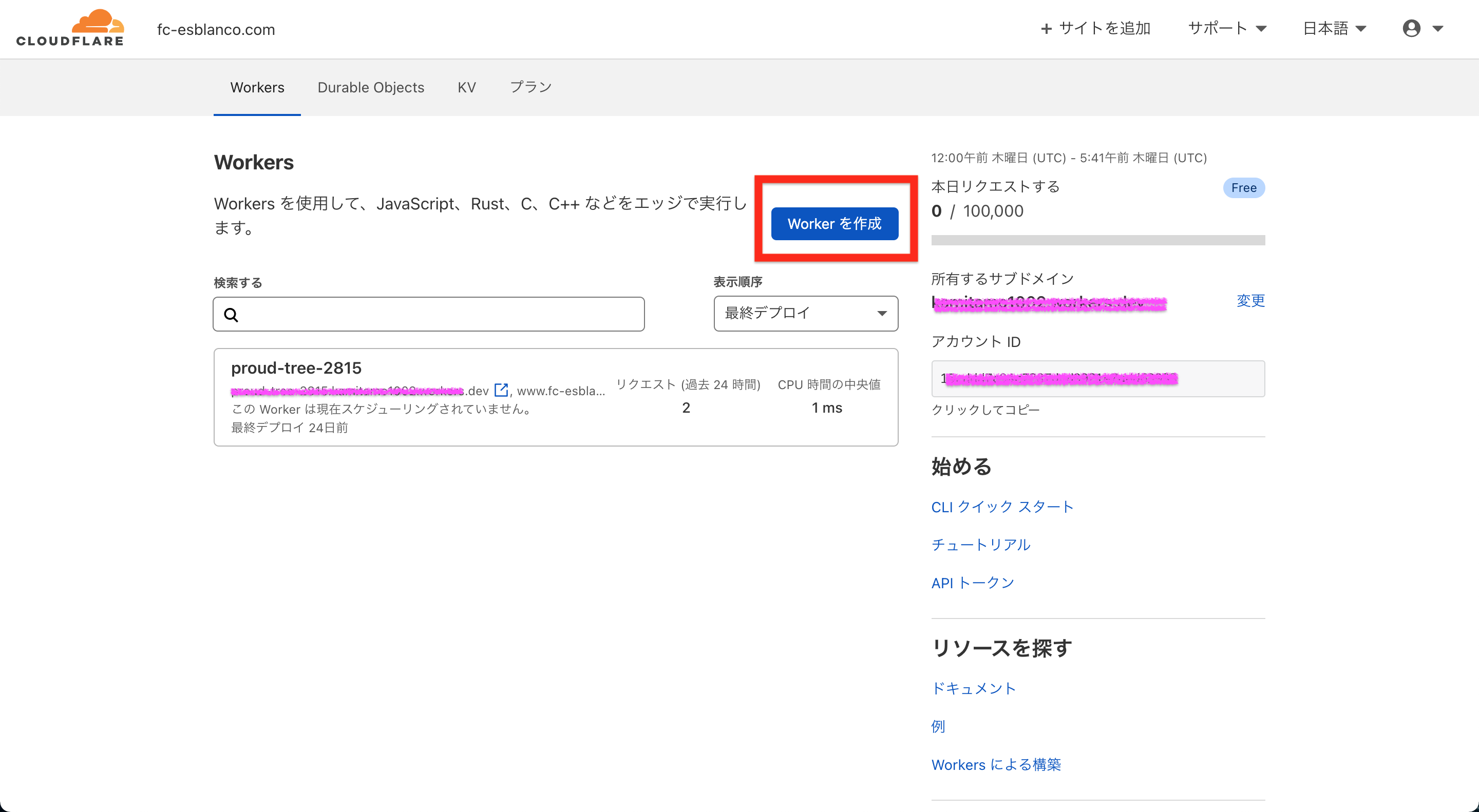Open the 日本語 language dropdown
The width and height of the screenshot is (1479, 812).
pyautogui.click(x=1334, y=29)
